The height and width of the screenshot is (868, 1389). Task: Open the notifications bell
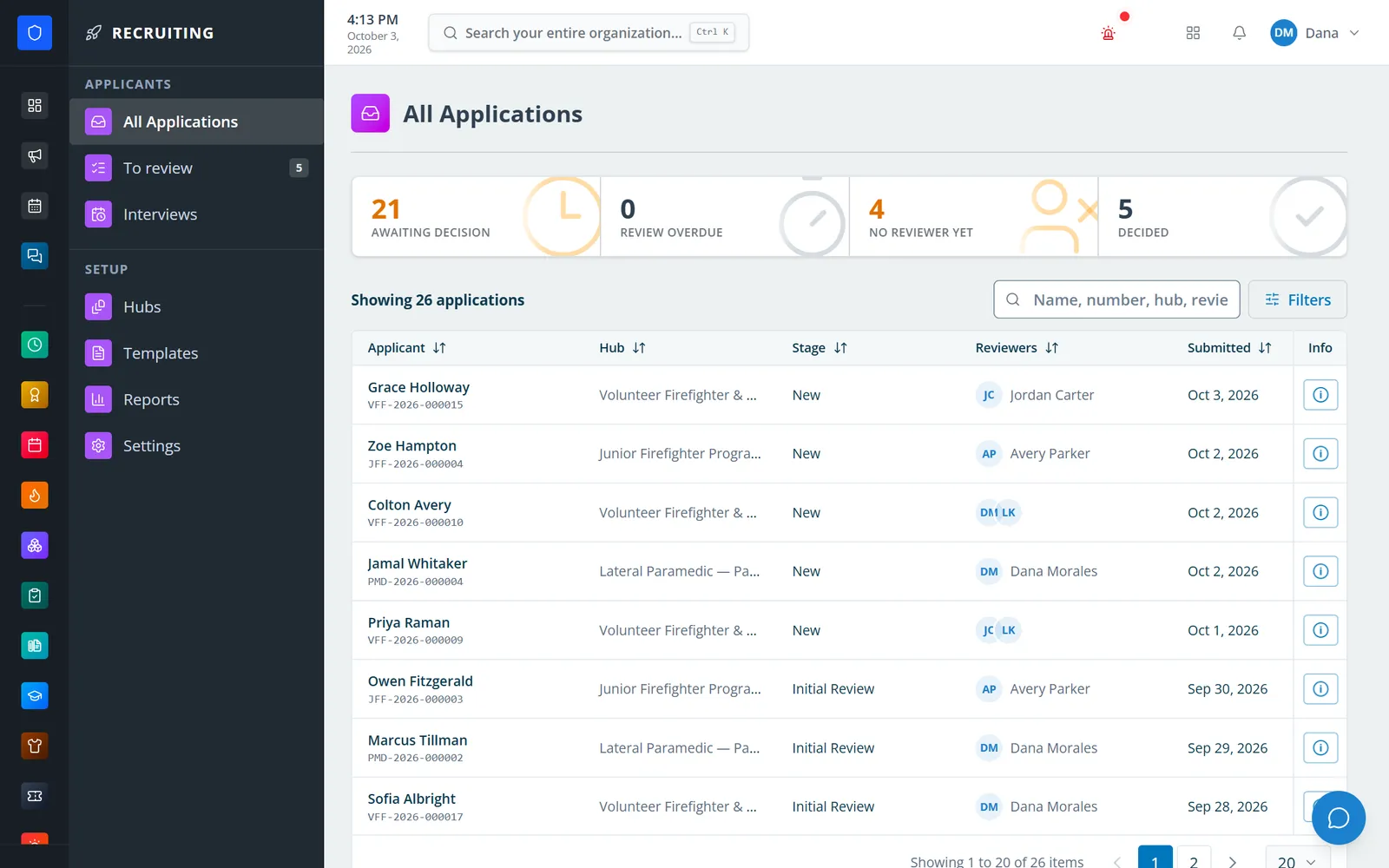click(x=1239, y=33)
